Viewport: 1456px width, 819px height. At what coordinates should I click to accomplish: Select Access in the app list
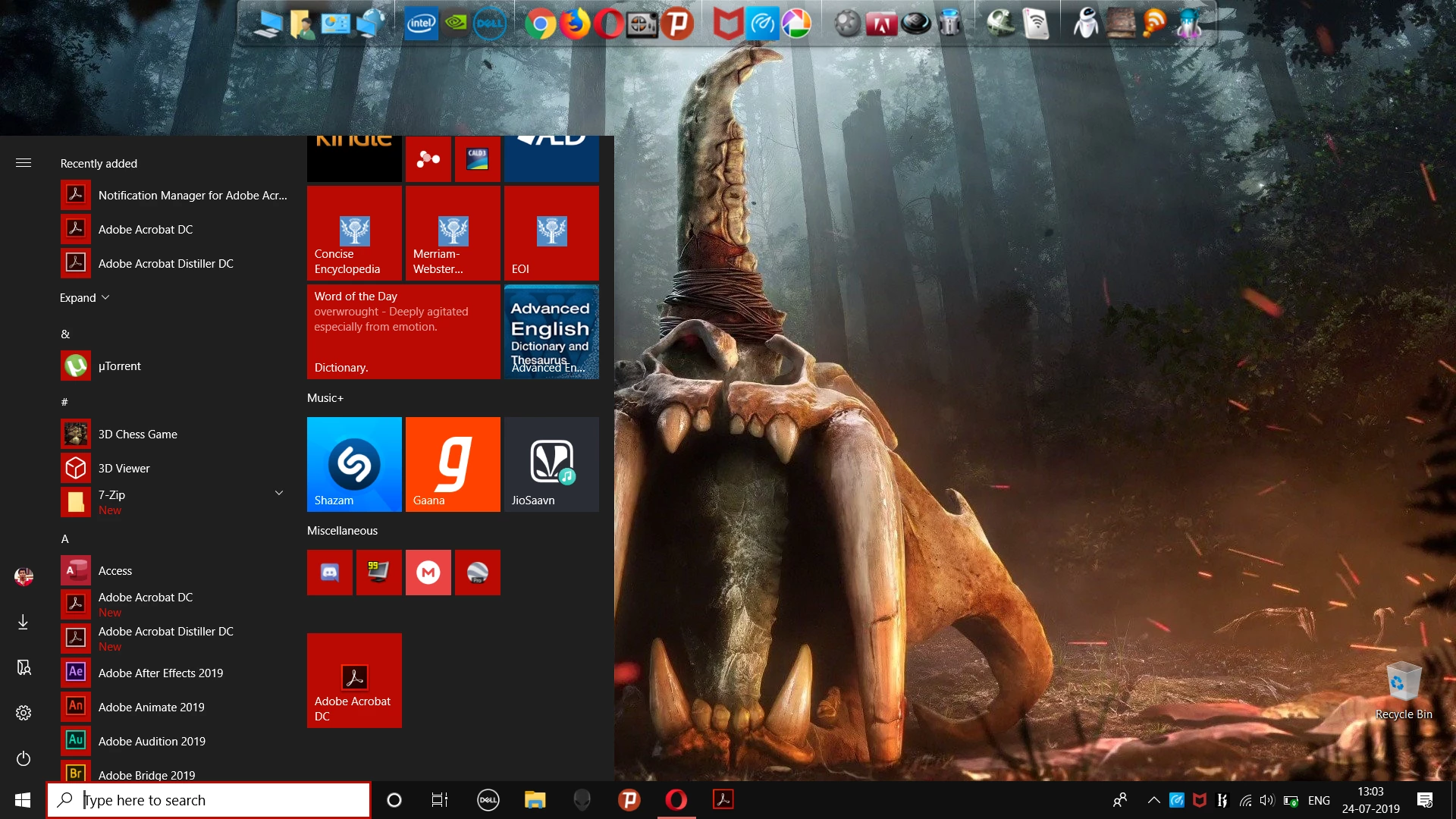pyautogui.click(x=115, y=570)
